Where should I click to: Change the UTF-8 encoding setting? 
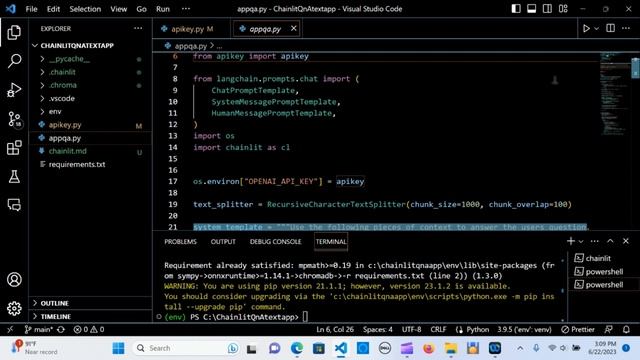coord(411,329)
